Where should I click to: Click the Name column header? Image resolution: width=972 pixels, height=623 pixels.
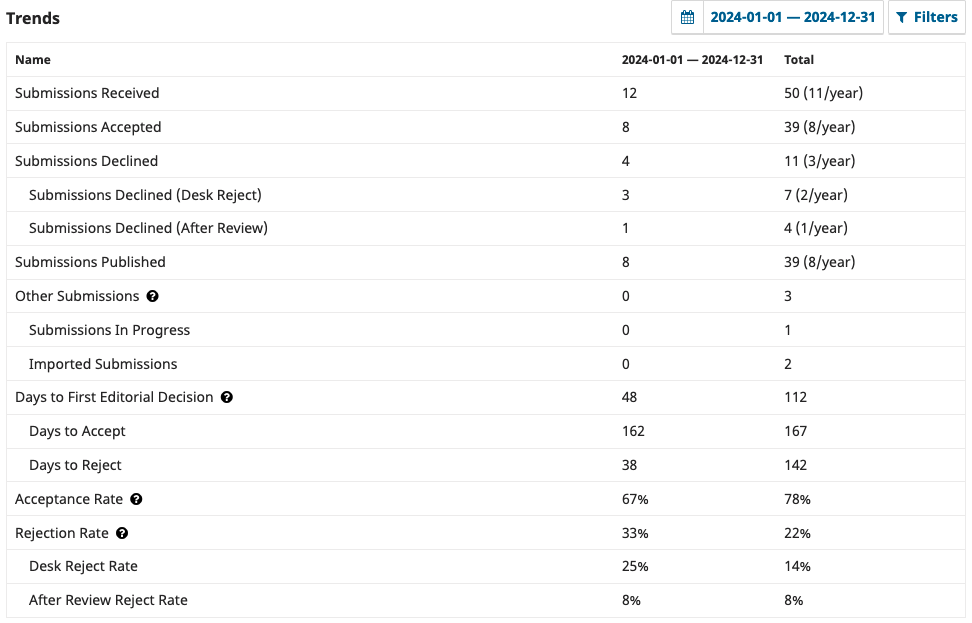33,60
